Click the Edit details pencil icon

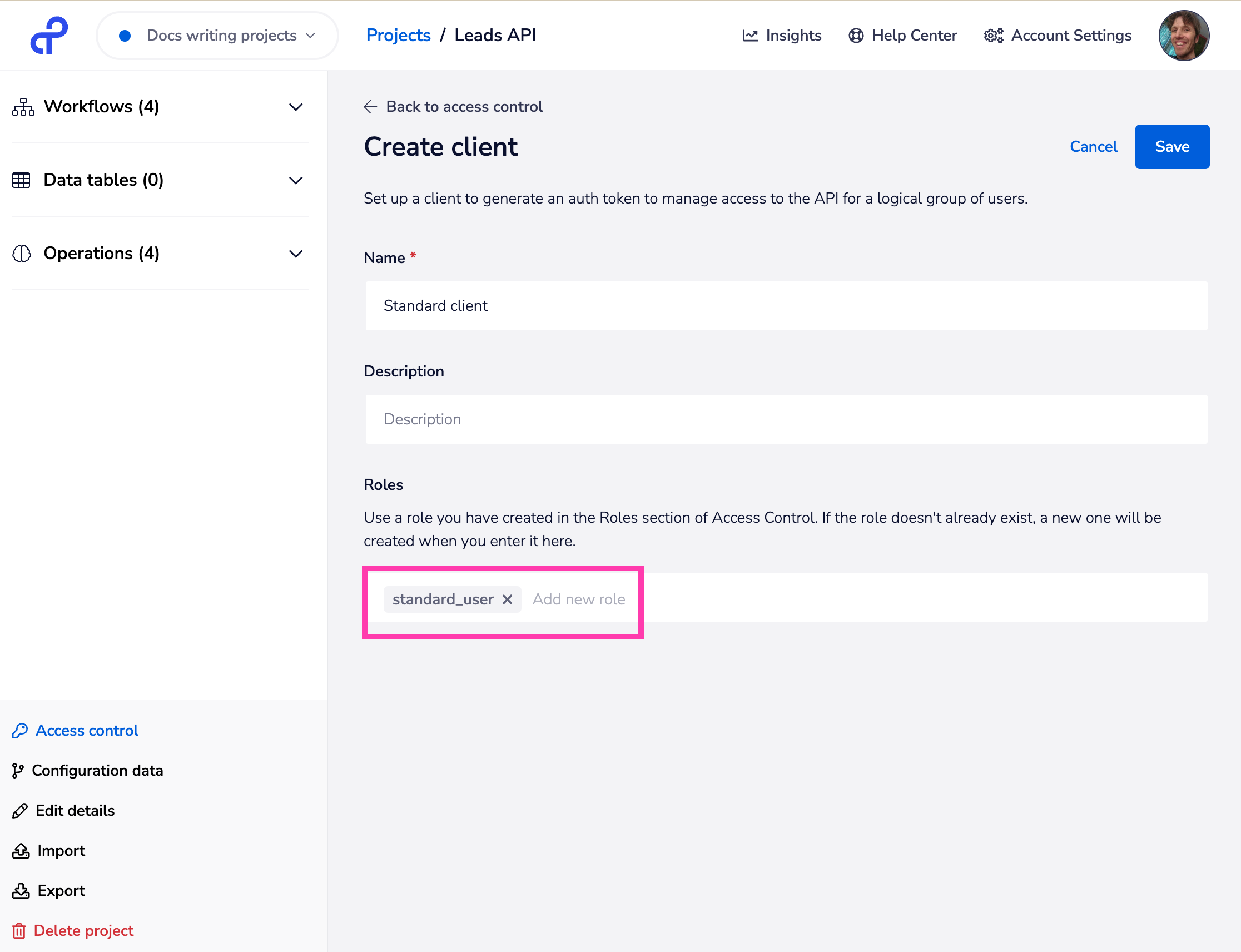point(21,810)
